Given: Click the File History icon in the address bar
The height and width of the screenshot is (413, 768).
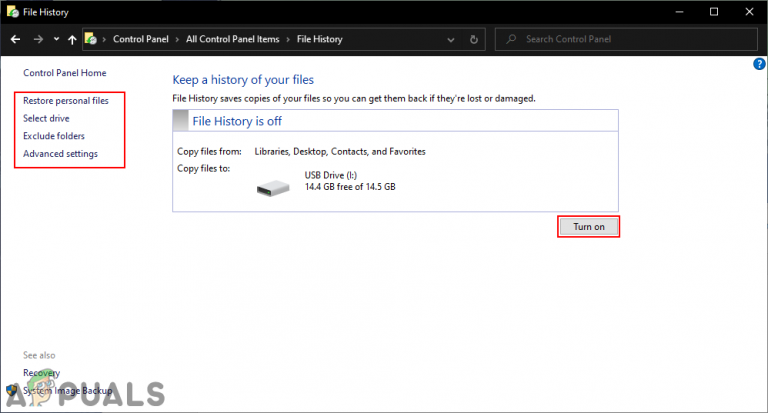Looking at the screenshot, I should [91, 39].
